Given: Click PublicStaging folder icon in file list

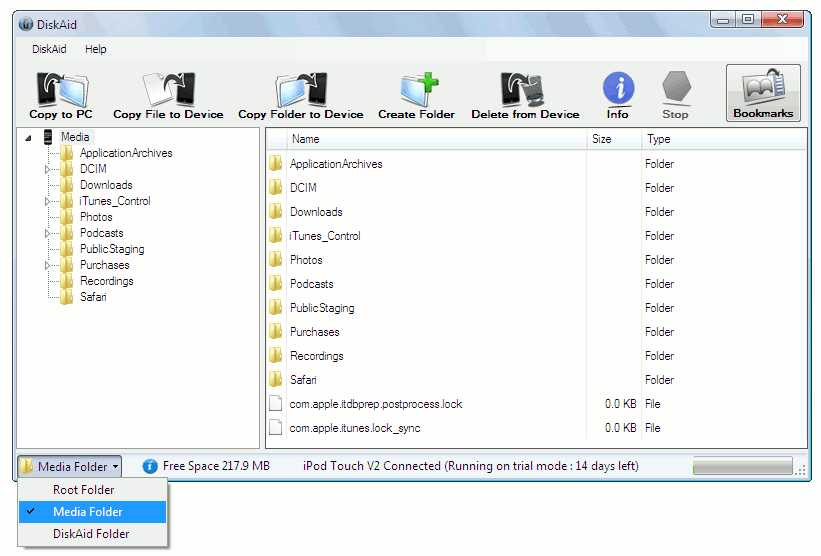Looking at the screenshot, I should click(276, 308).
